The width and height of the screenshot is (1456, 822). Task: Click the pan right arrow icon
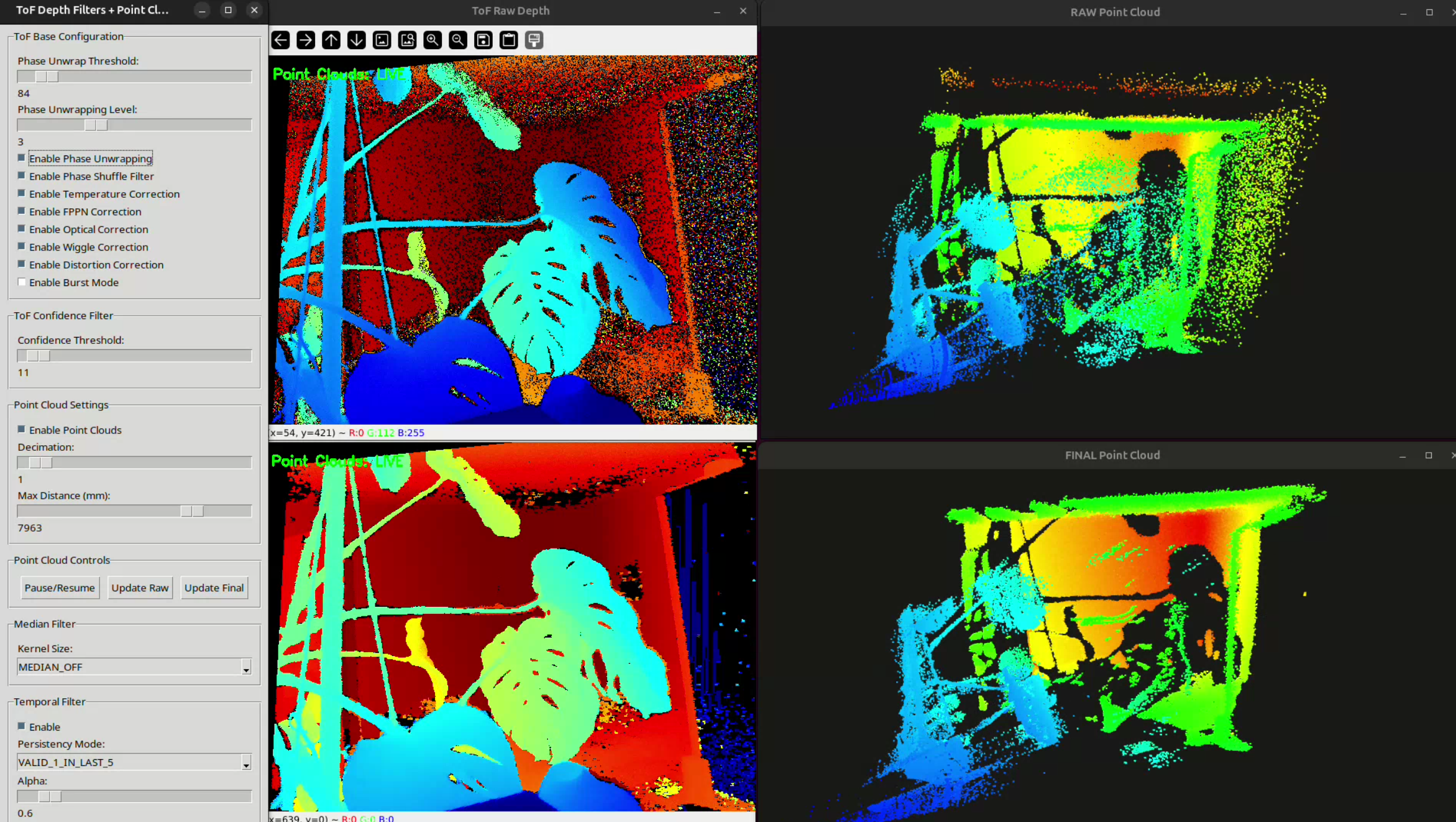point(306,40)
